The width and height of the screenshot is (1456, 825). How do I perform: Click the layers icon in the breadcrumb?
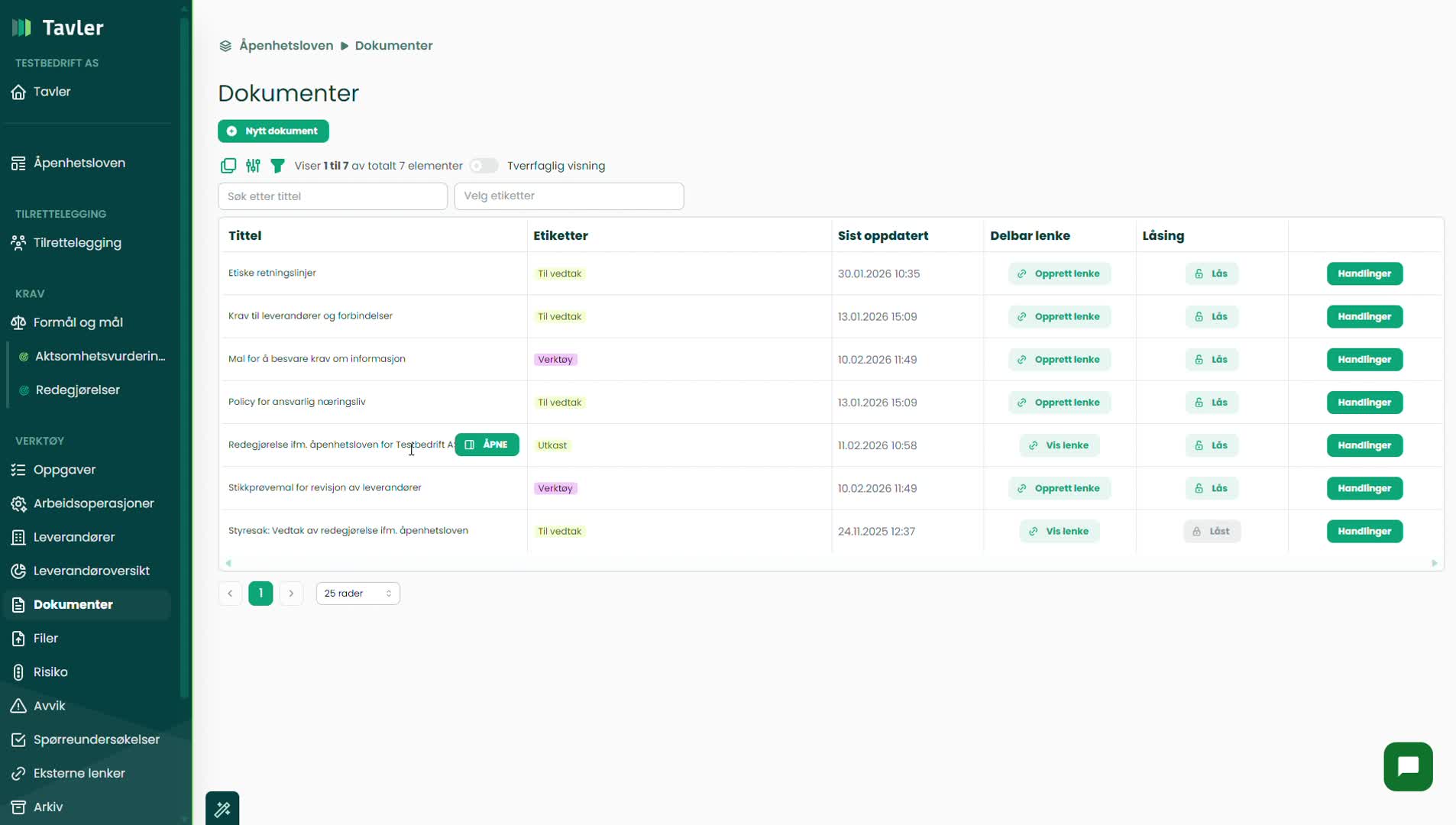[x=225, y=46]
